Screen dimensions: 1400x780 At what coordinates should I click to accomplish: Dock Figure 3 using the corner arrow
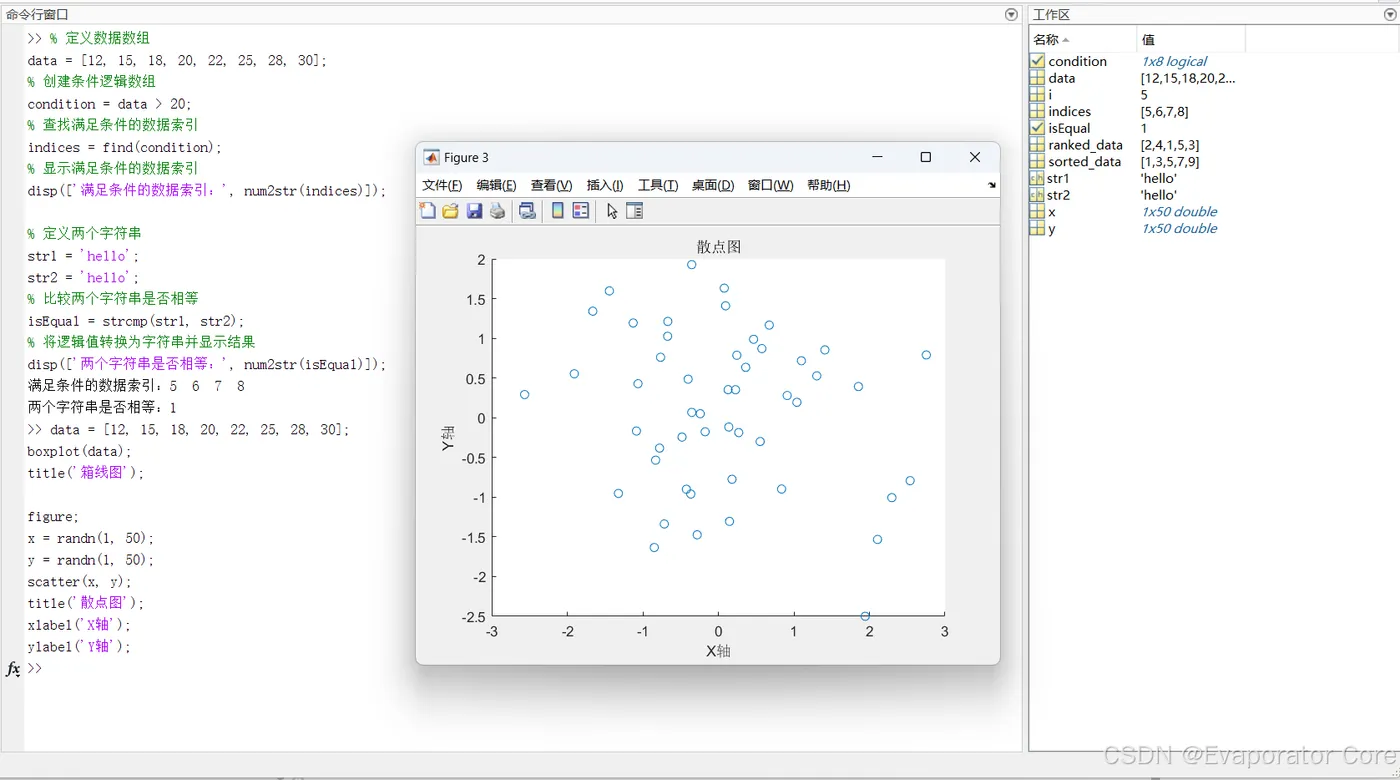(992, 185)
